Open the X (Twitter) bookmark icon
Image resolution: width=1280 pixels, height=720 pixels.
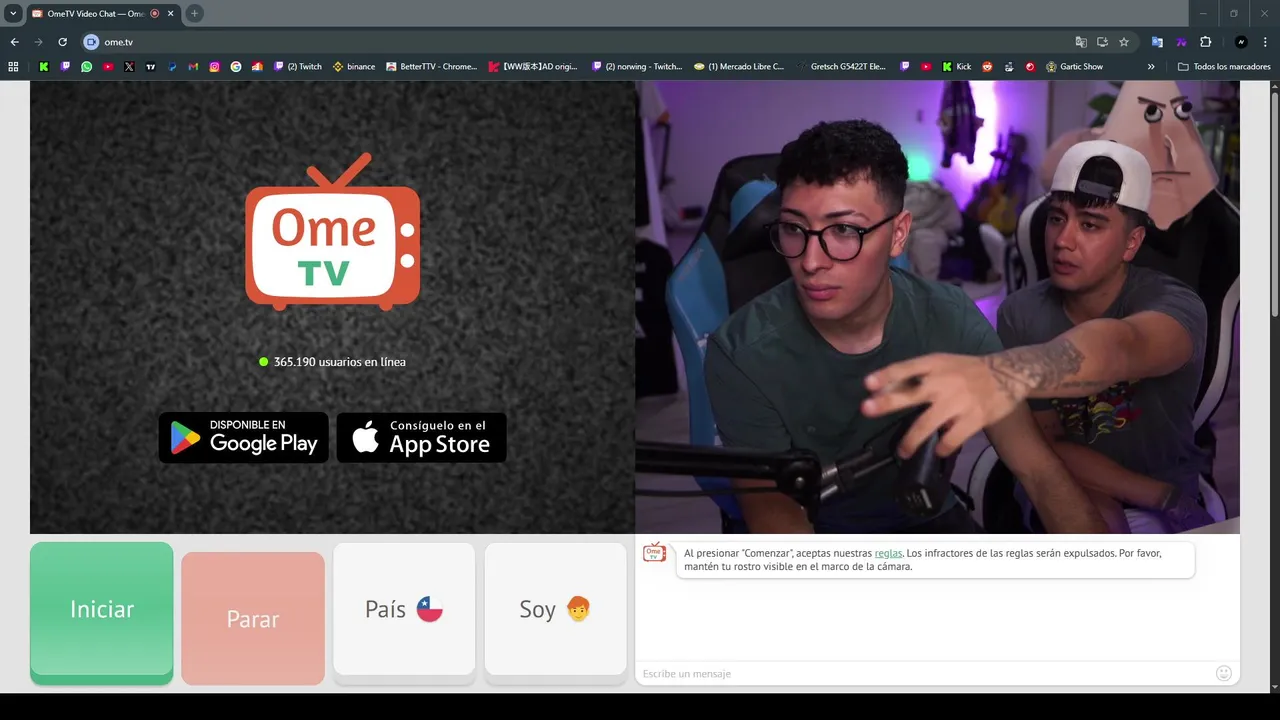(129, 66)
